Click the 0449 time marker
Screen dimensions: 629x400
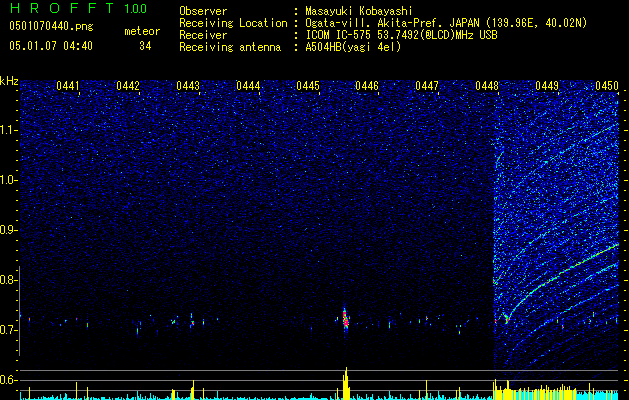[547, 86]
